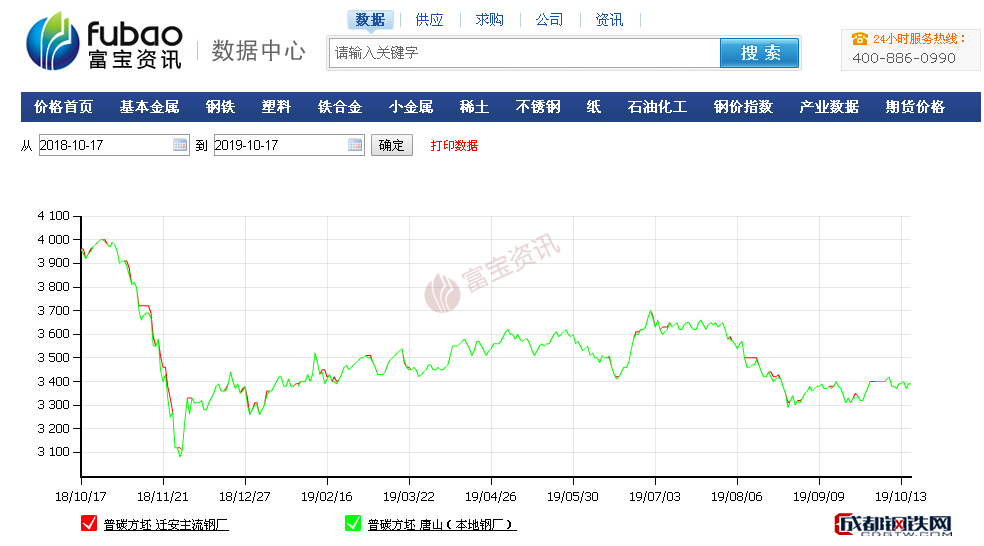
Task: Click the Fubao logo icon
Action: click(x=54, y=42)
